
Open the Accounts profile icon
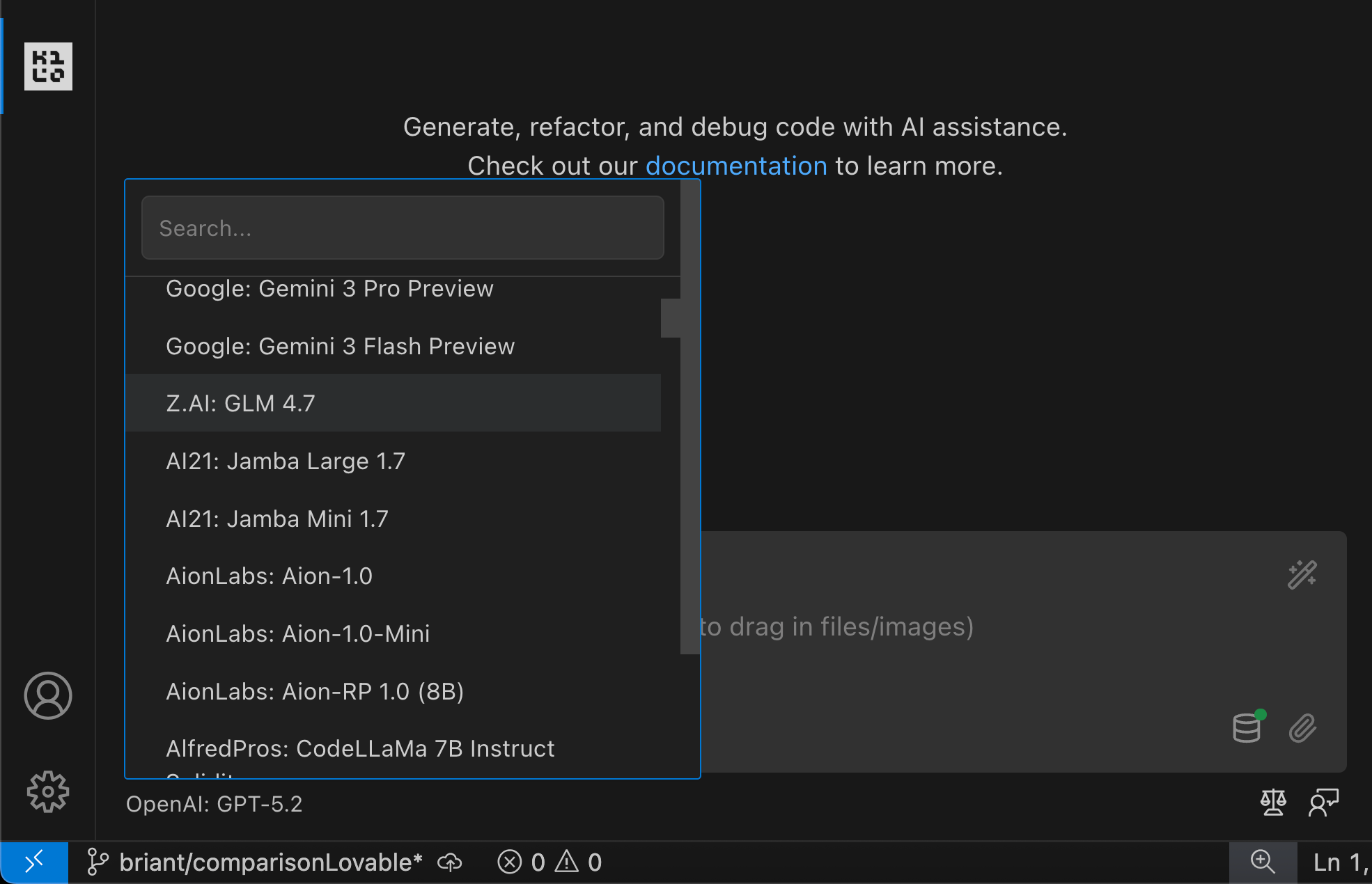coord(48,695)
